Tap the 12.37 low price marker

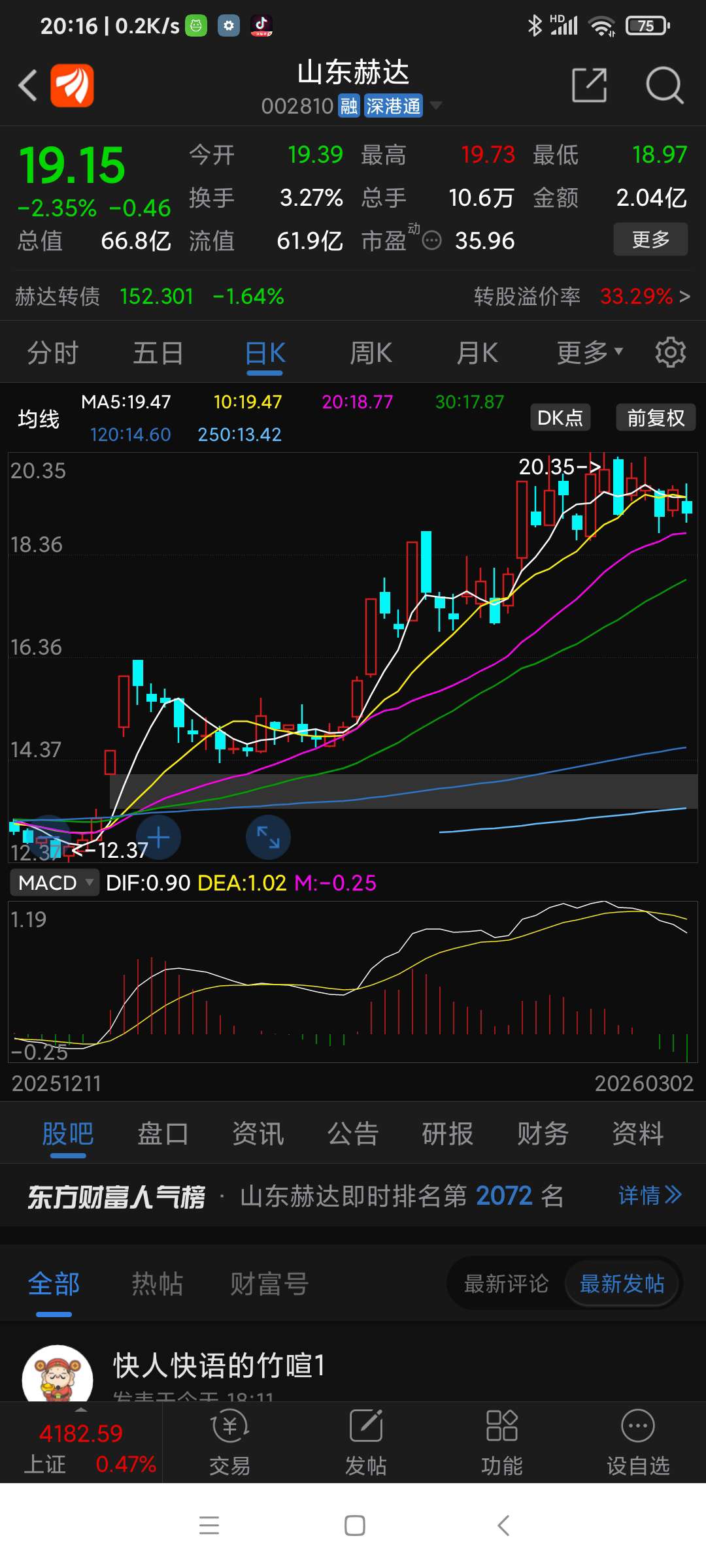(111, 850)
